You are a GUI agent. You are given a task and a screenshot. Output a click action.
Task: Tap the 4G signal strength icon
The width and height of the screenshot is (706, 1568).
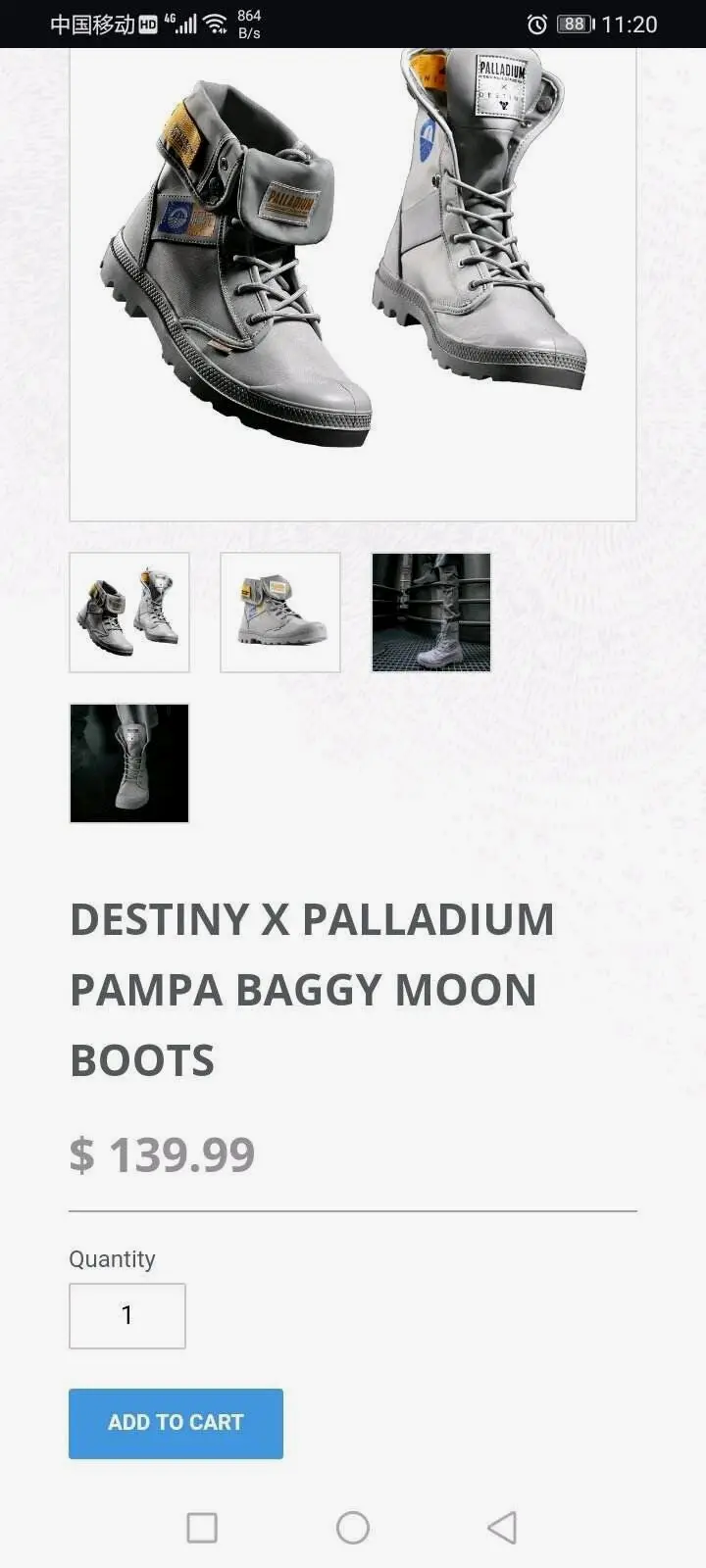pyautogui.click(x=181, y=24)
